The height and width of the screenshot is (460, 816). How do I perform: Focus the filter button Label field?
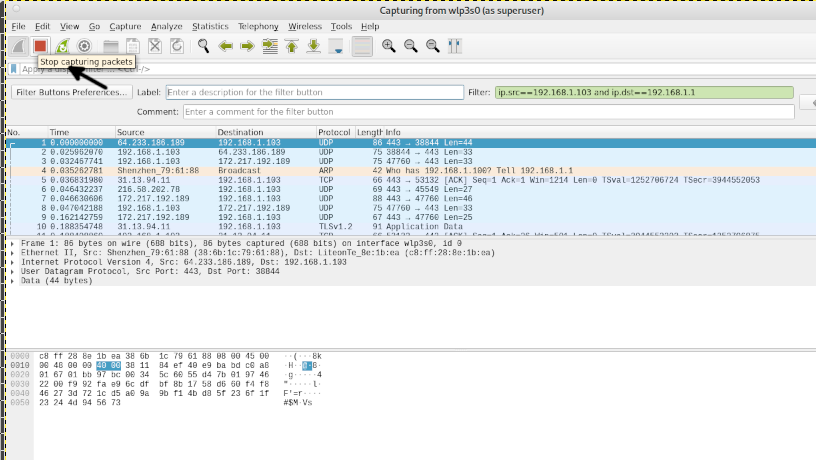314,92
